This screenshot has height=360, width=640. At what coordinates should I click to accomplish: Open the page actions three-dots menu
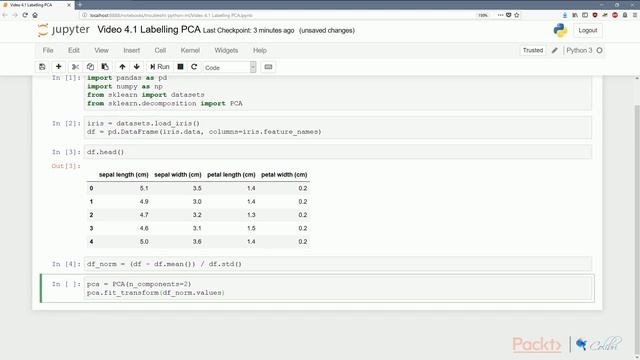(500, 15)
